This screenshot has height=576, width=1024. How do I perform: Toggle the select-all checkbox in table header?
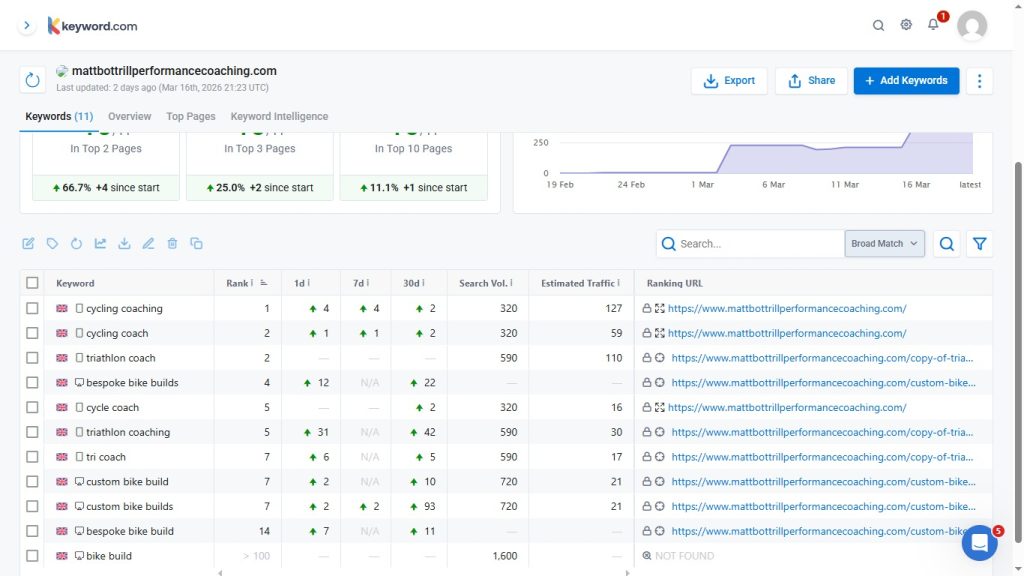point(33,283)
